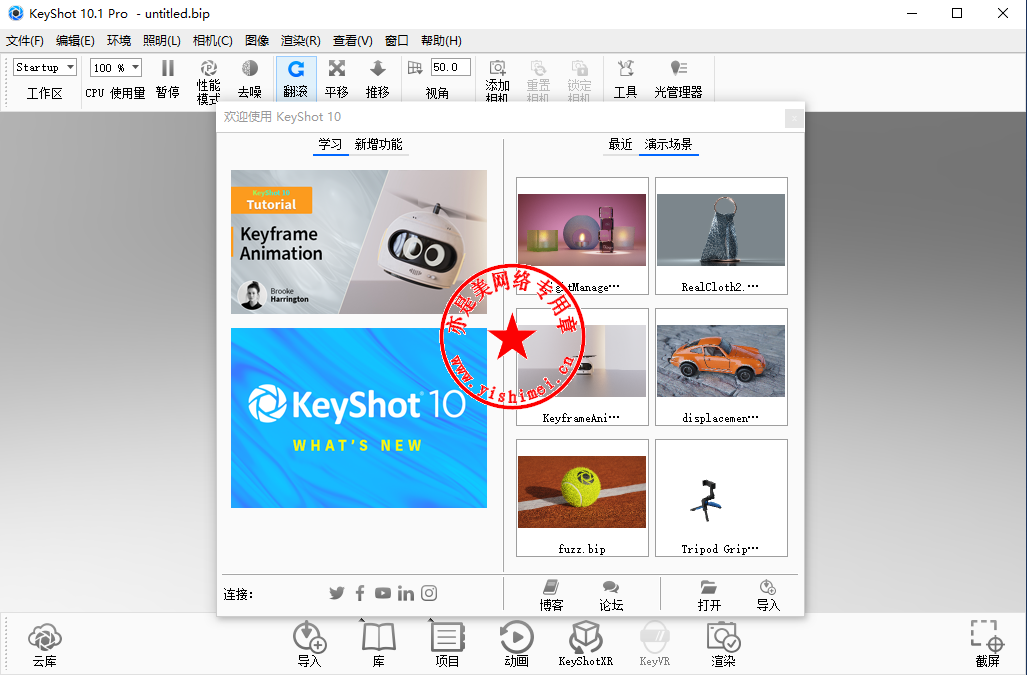Screen dimensions: 1027x675
Task: Open the 渲染(R) menu
Action: click(301, 41)
